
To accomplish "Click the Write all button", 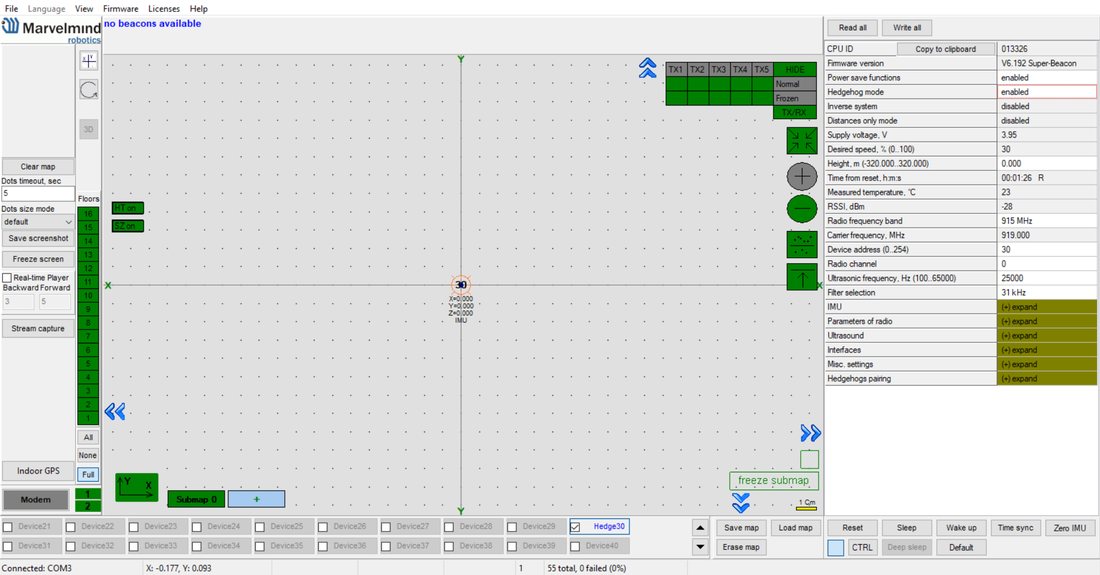I will (907, 28).
